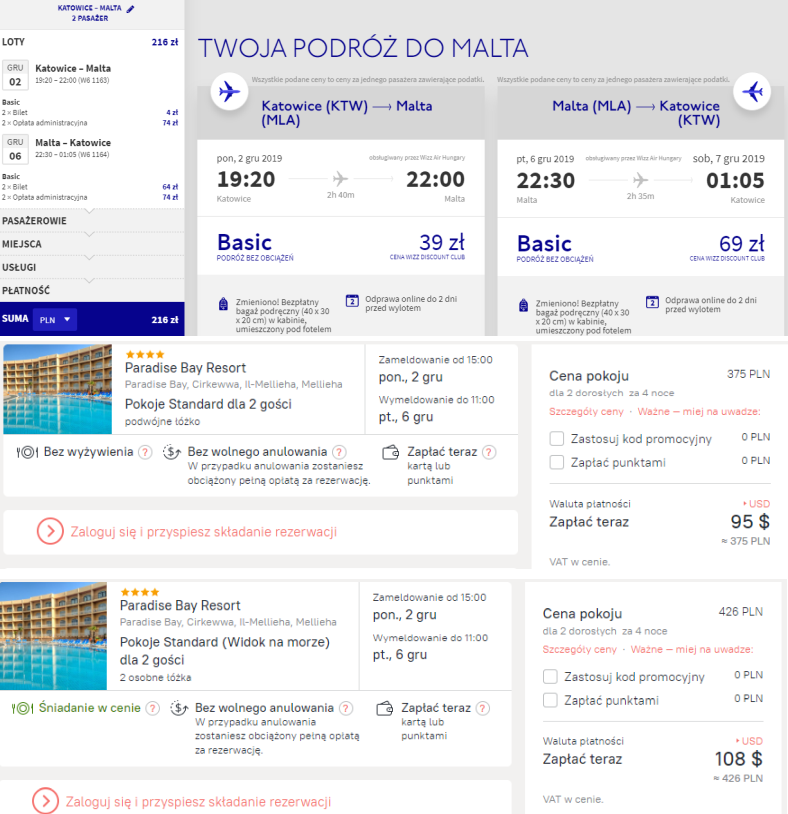Expand the MIEJSCA section

[92, 244]
